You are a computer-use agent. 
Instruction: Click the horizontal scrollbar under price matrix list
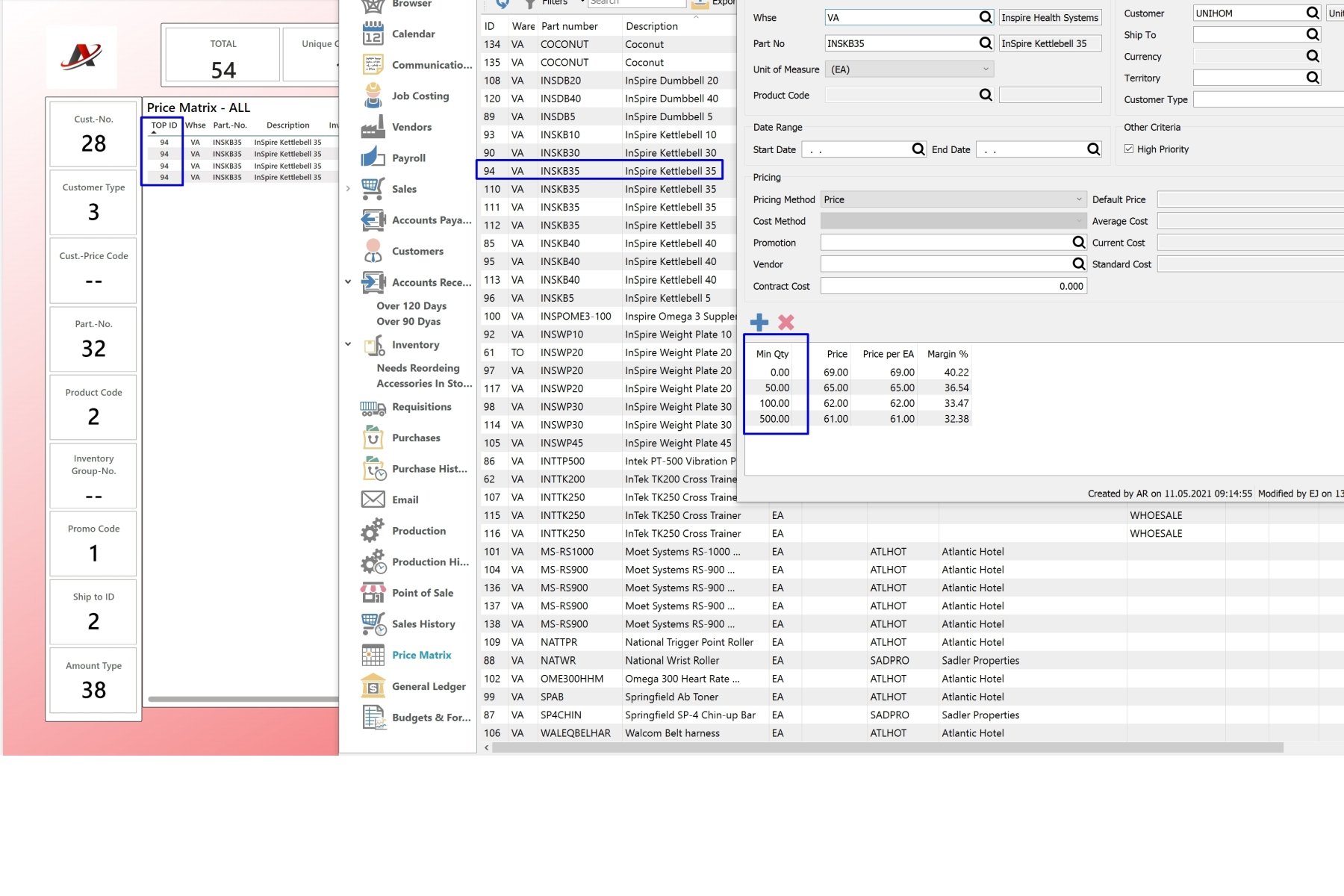[888, 747]
